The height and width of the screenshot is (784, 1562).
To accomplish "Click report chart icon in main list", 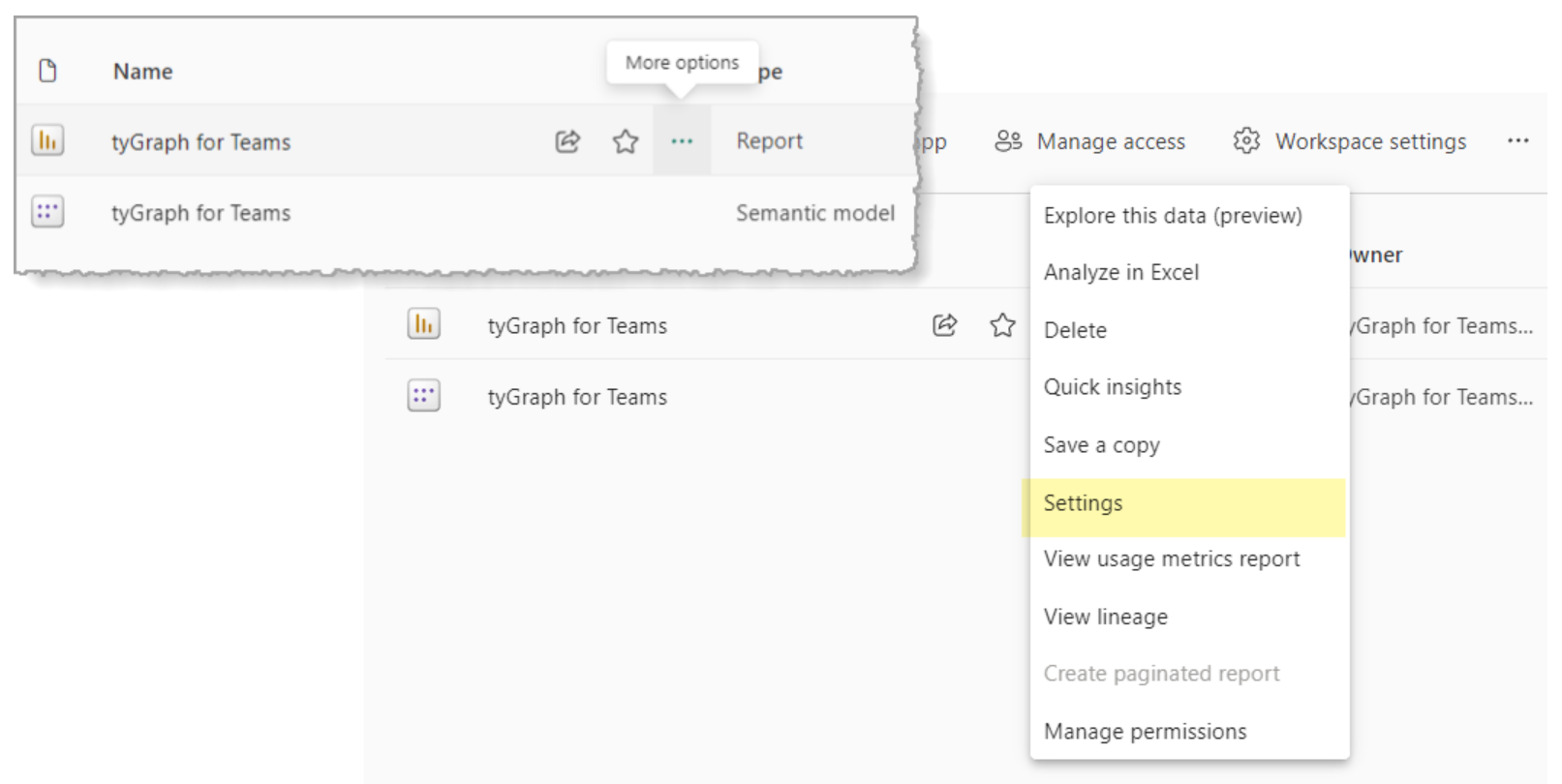I will [424, 324].
